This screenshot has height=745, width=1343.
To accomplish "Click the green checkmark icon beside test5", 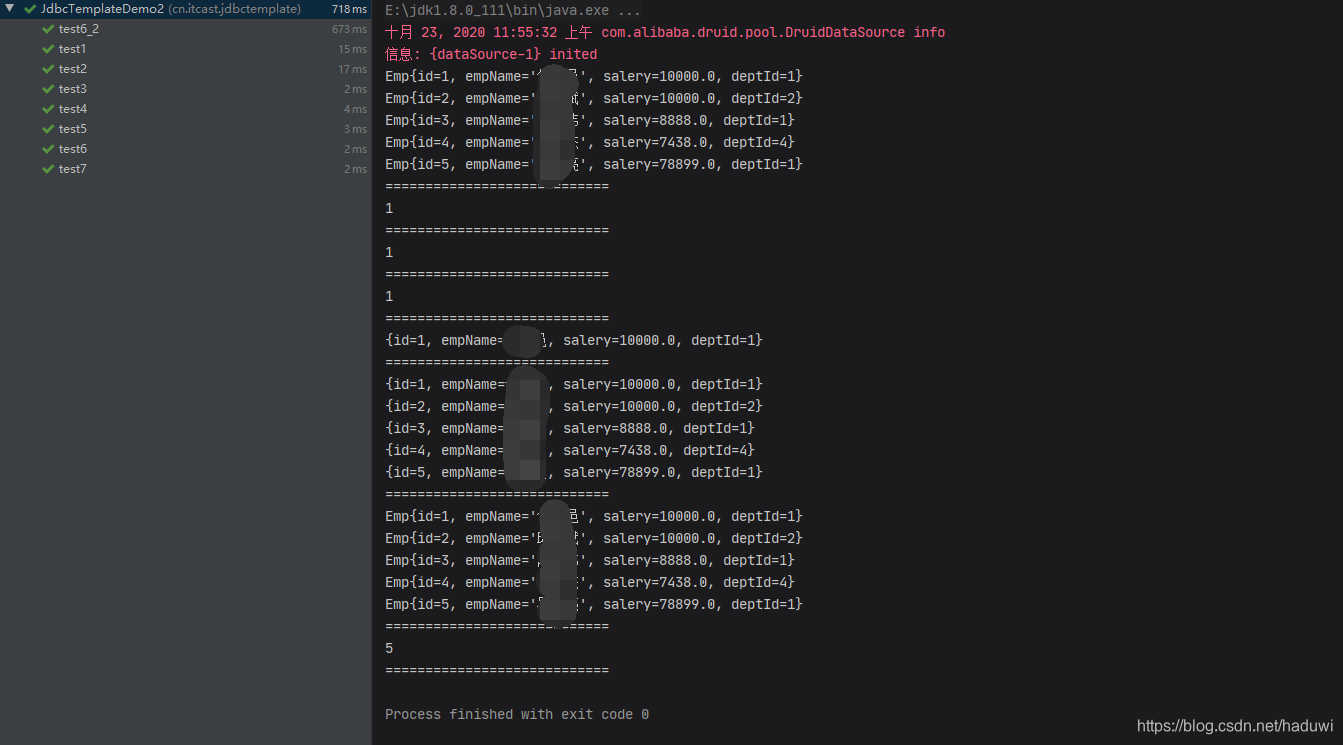I will [x=48, y=129].
